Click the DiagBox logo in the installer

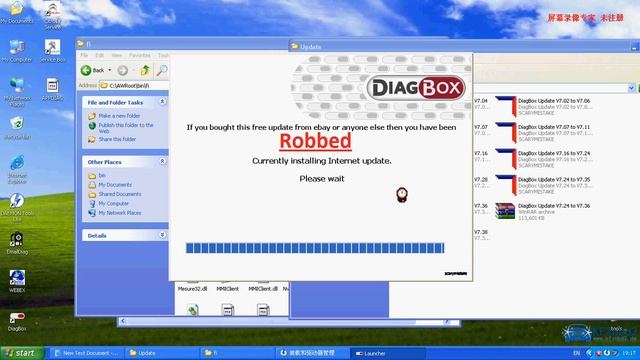(x=416, y=88)
